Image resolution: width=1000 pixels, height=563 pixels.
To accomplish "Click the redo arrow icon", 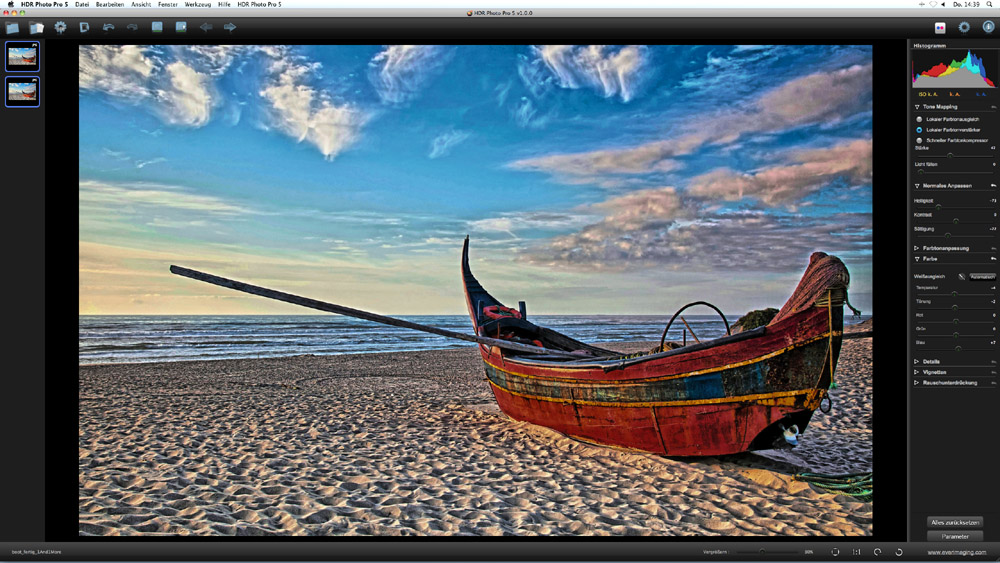I will 131,27.
